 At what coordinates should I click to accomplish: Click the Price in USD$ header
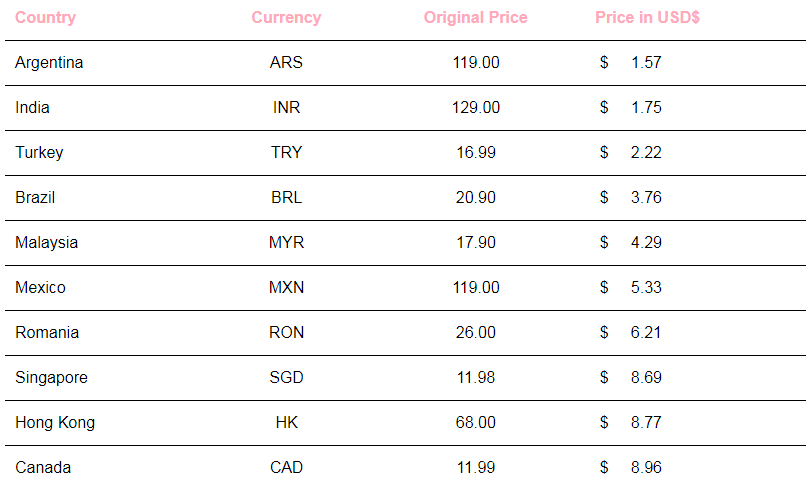[648, 18]
